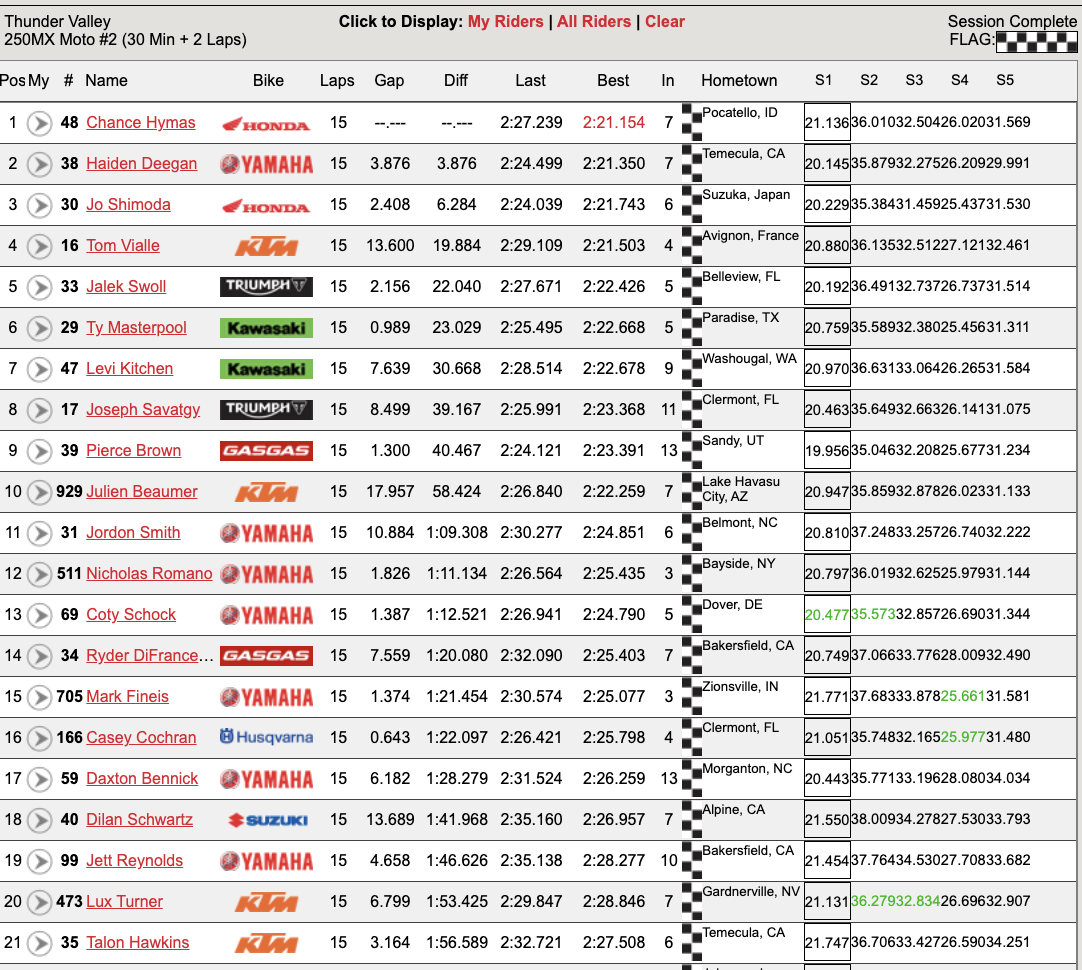Open Haiden Deegan's rider profile link
Image resolution: width=1082 pixels, height=970 pixels.
click(141, 163)
